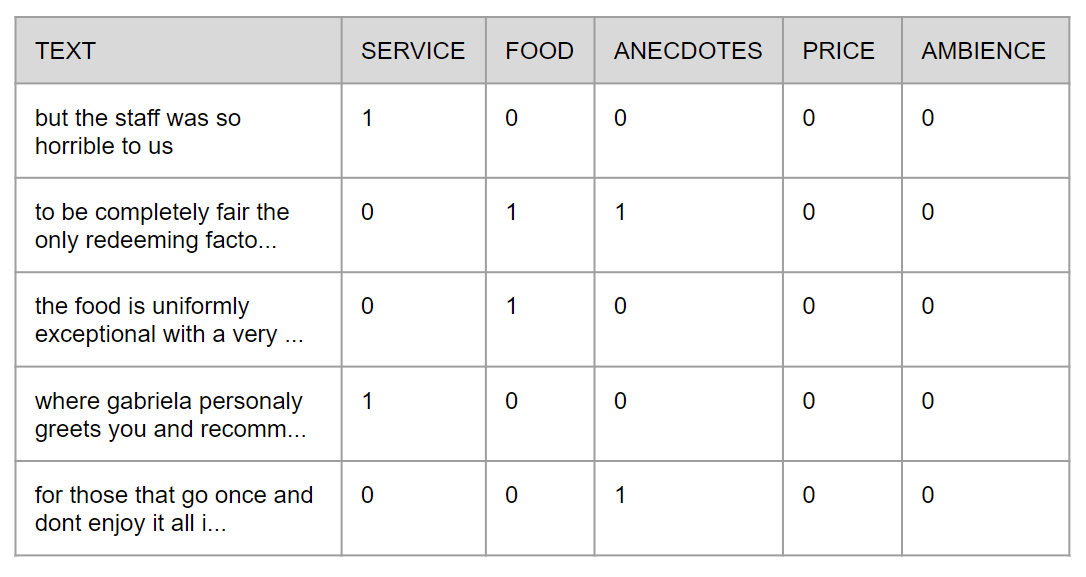Click the SERVICE column header
The image size is (1086, 577).
pos(413,51)
